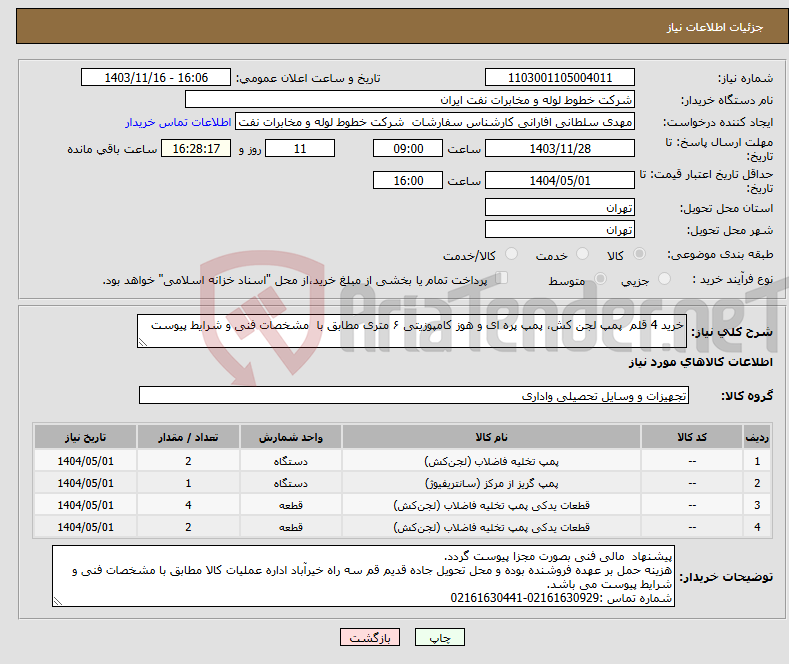Viewport: 789px width, 664px height.
Task: Click the general description text area
Action: point(412,331)
